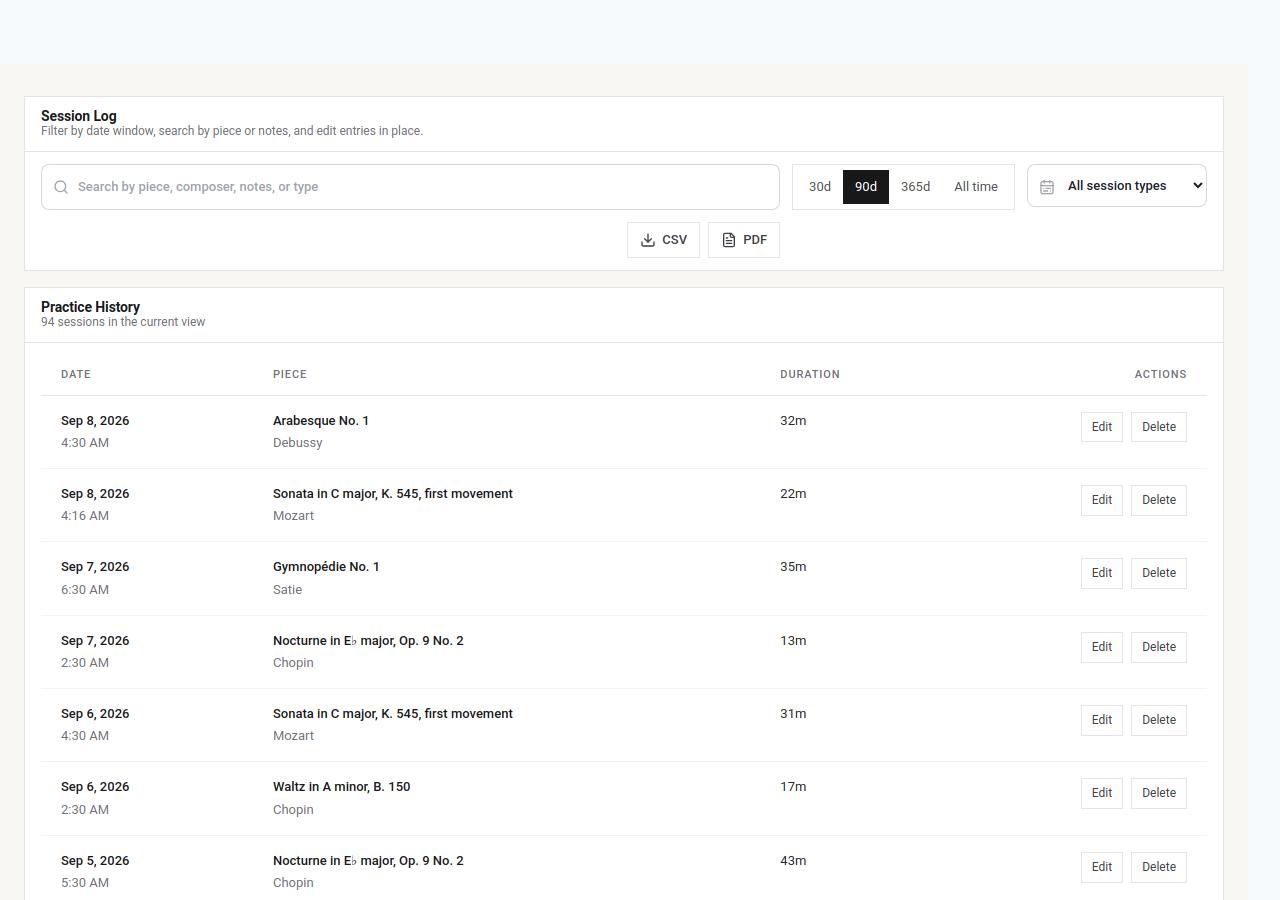1280x900 pixels.
Task: Focus the piece and composer search field
Action: pyautogui.click(x=410, y=187)
